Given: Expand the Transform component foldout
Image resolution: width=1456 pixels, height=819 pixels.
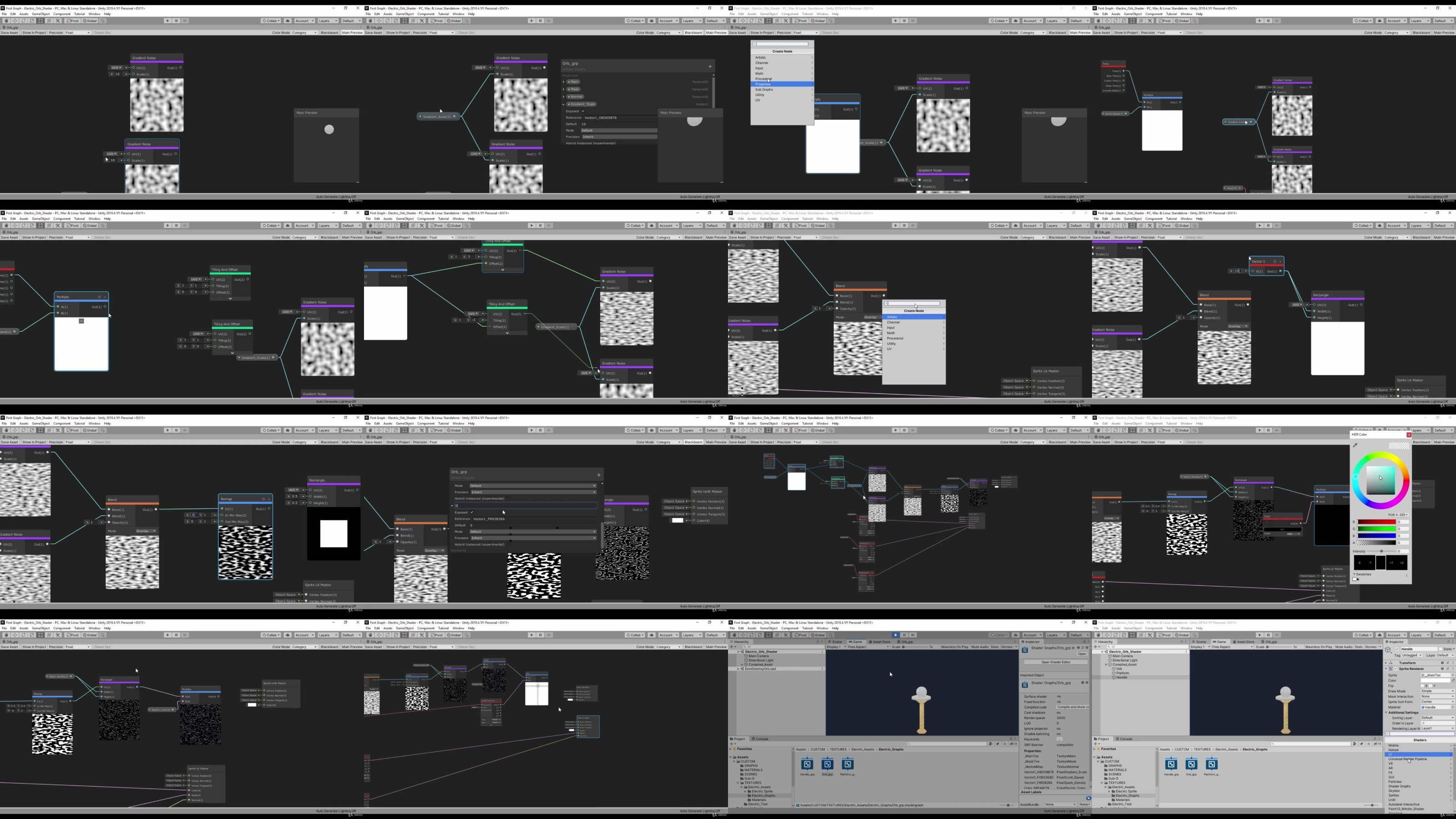Looking at the screenshot, I should point(1386,663).
